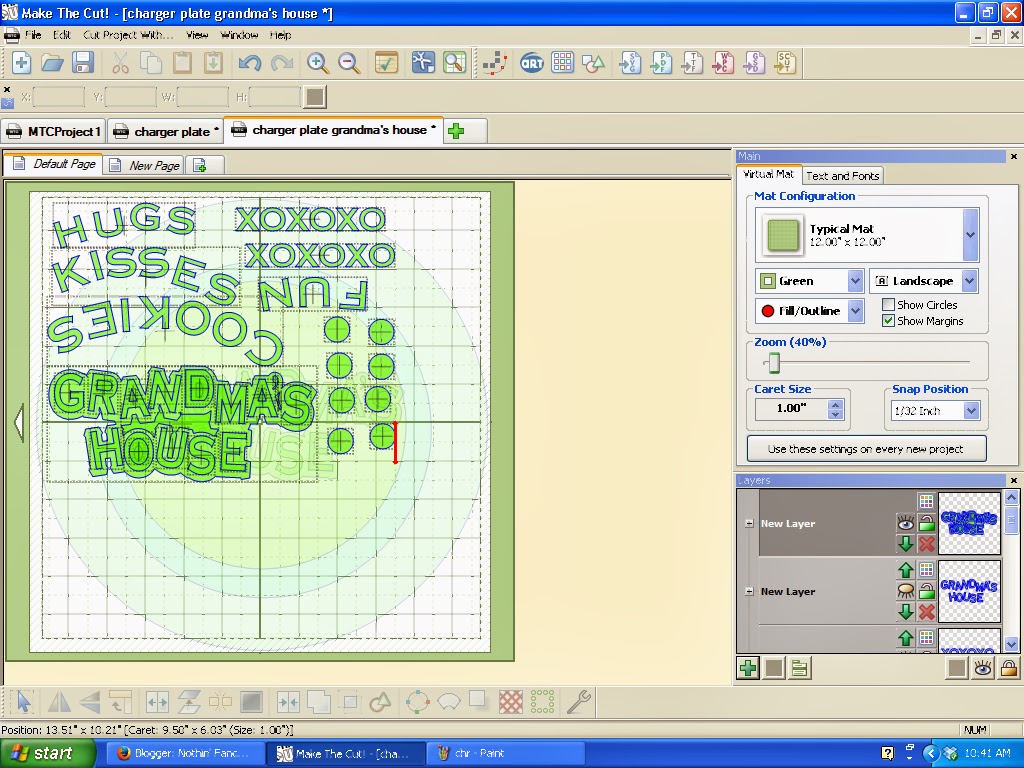Viewport: 1024px width, 768px height.
Task: Select GRANDMA'S HOUSE top layer thumbnail
Action: click(x=969, y=523)
